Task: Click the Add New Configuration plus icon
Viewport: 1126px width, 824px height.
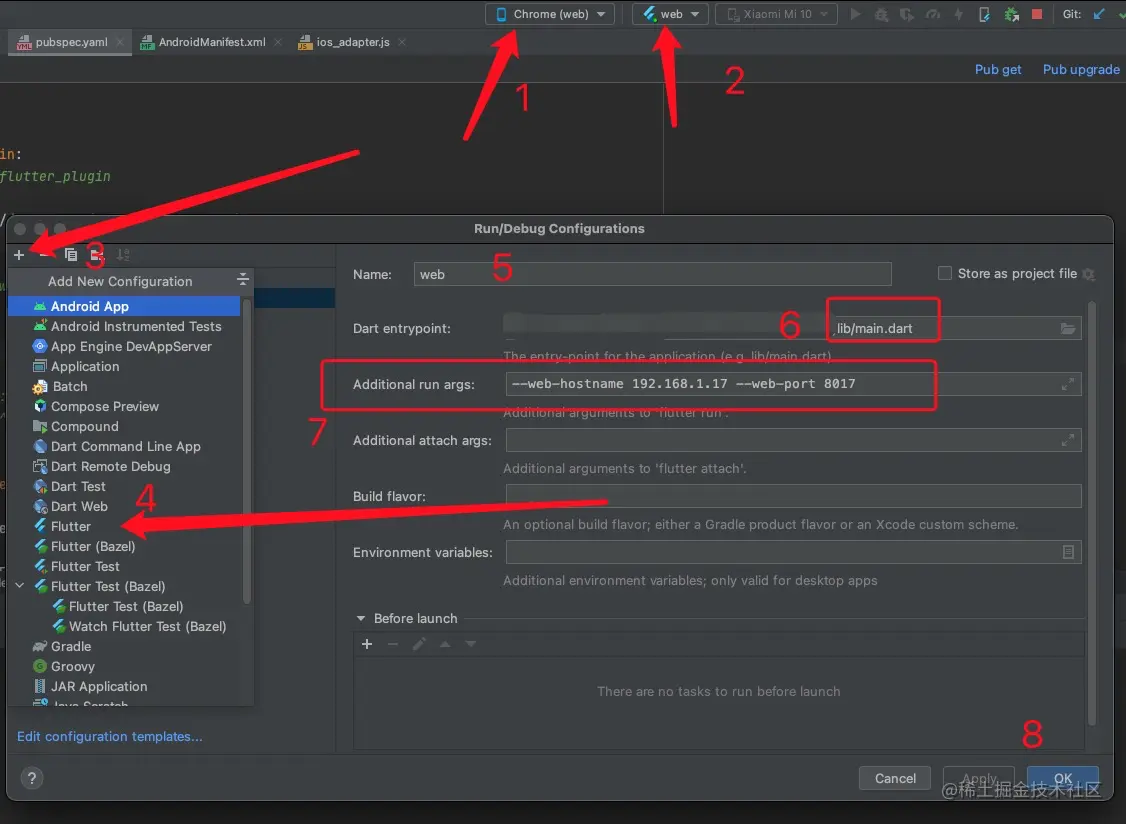Action: pos(19,254)
